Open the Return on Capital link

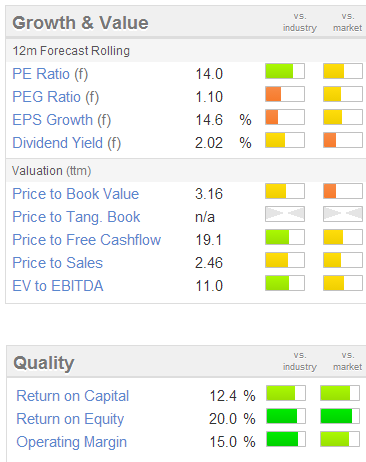73,396
